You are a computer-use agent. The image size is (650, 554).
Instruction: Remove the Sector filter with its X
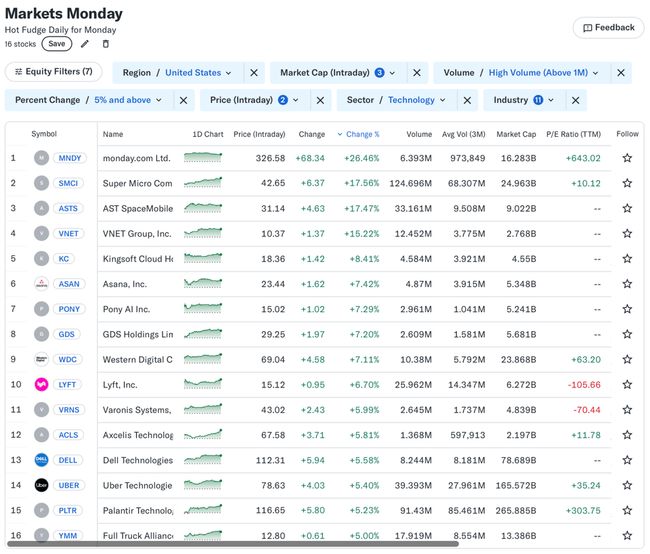tap(468, 100)
